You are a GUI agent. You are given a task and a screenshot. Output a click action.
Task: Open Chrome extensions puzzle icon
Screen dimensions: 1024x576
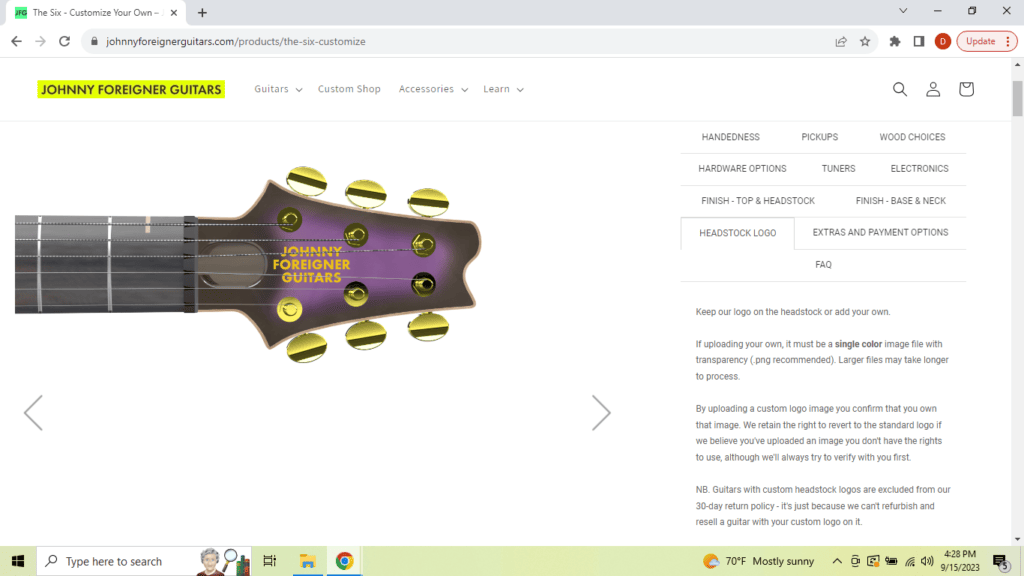tap(895, 41)
